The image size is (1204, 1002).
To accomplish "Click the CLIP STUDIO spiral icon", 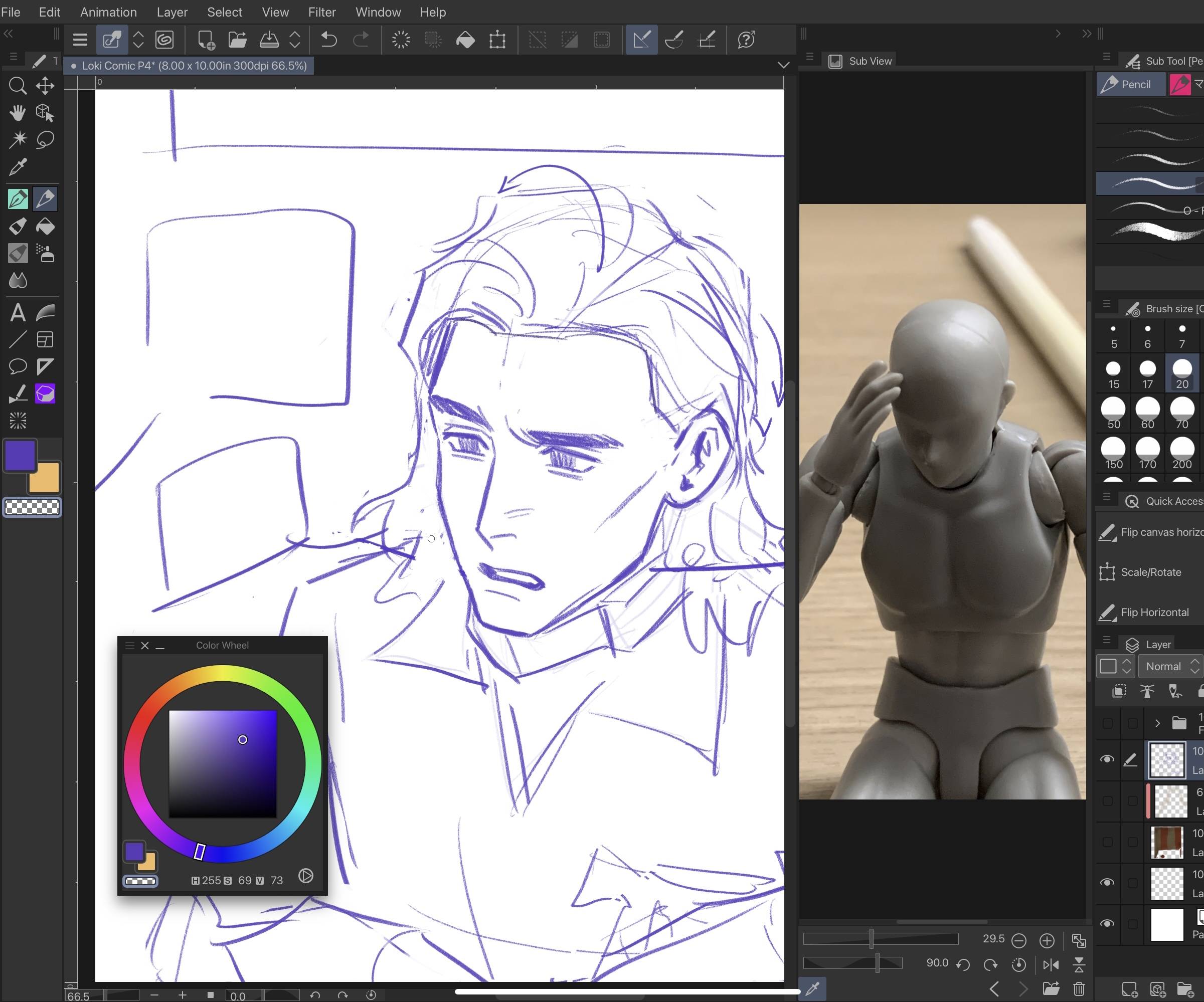I will pos(164,40).
